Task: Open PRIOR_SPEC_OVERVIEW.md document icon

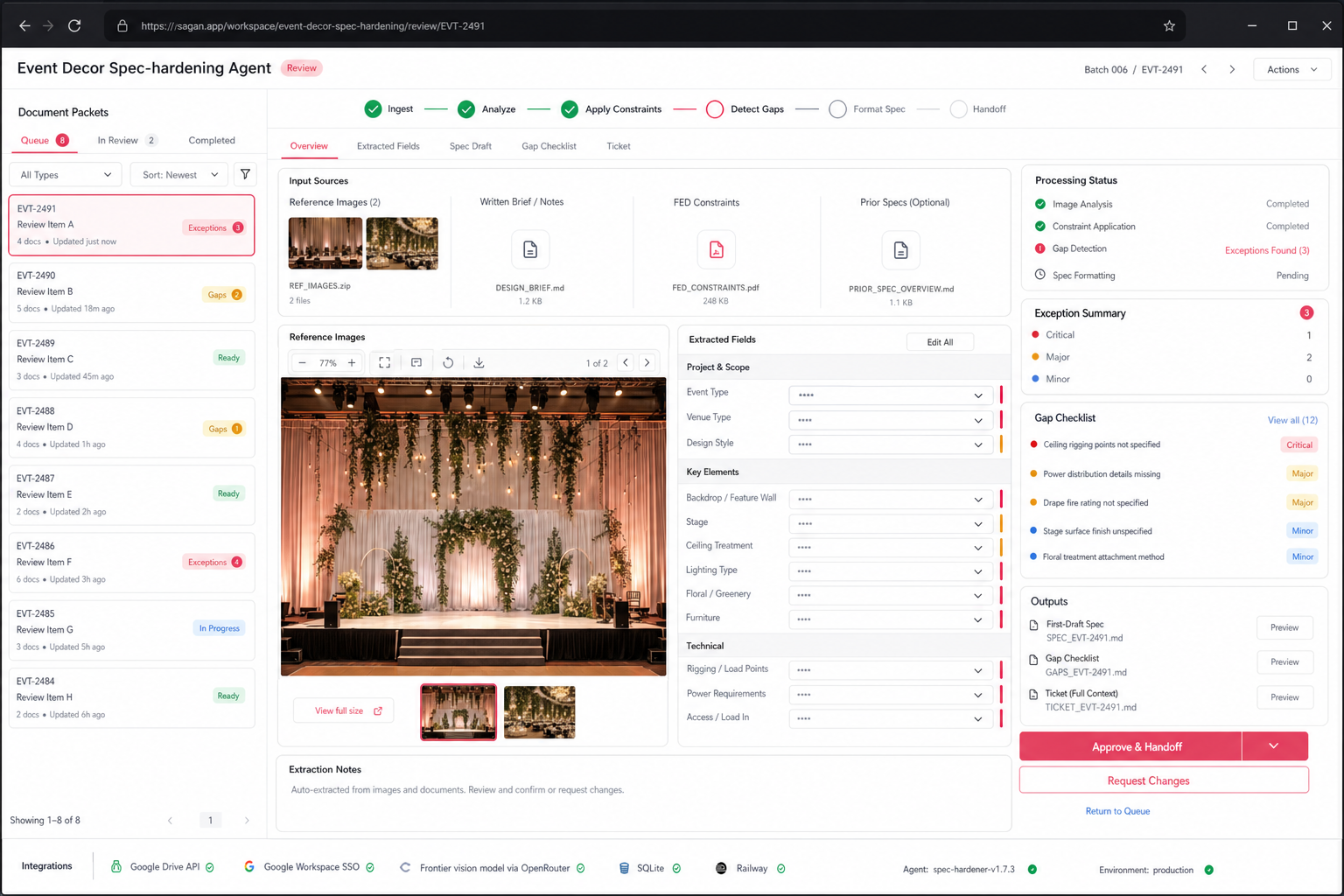Action: [900, 251]
